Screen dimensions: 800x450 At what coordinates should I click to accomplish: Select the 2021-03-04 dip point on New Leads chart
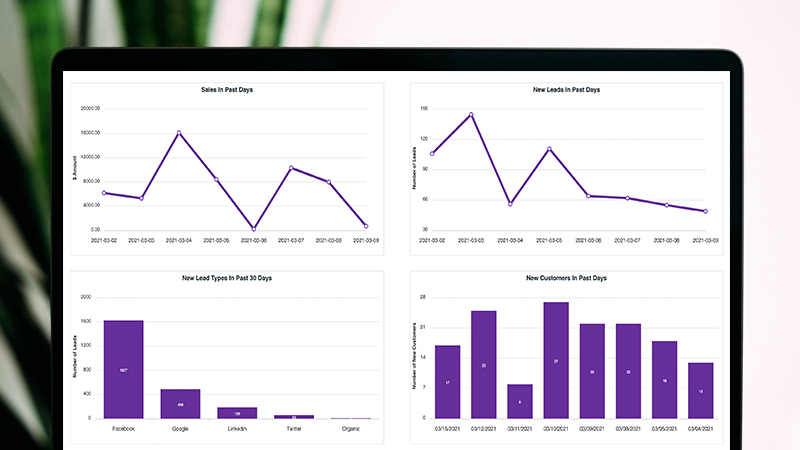coord(510,204)
